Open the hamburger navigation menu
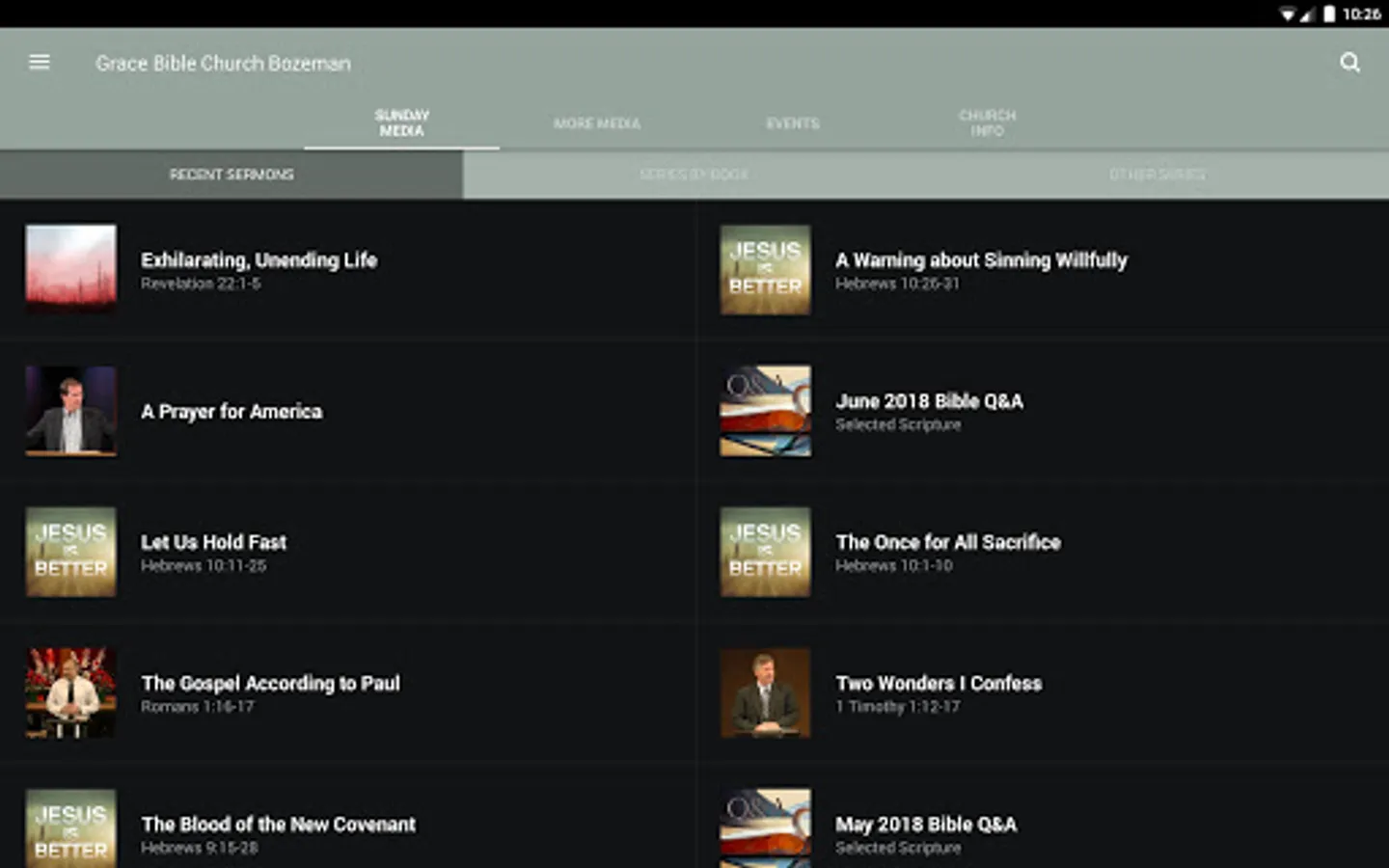Screen dimensions: 1389x868 [x=40, y=63]
